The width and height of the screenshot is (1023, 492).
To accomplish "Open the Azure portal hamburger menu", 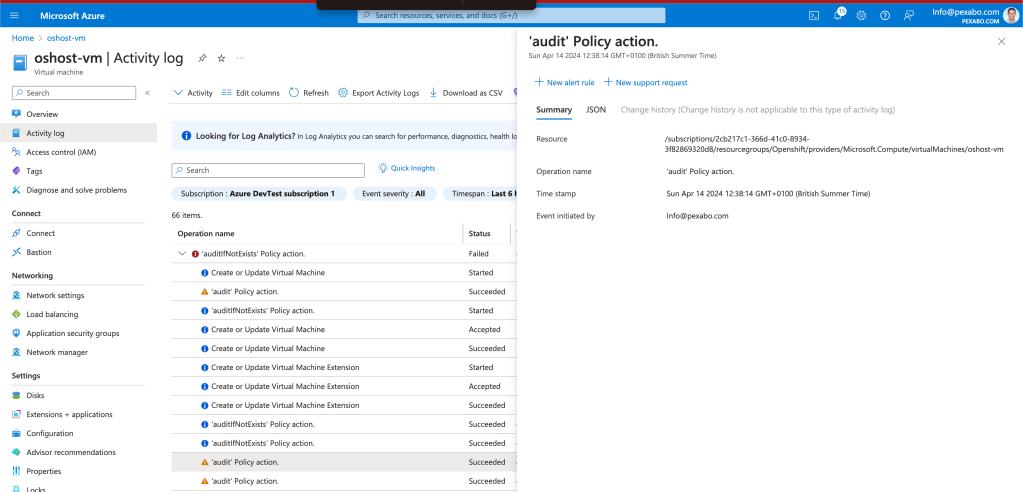I will pyautogui.click(x=14, y=16).
